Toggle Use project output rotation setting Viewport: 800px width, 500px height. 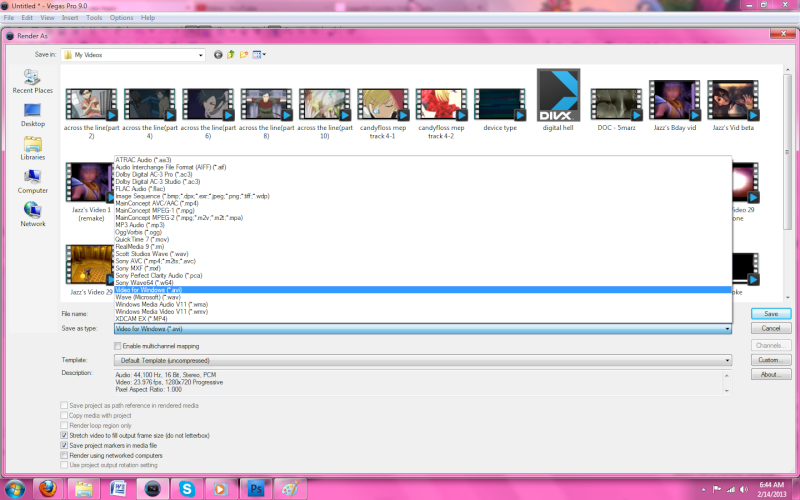pyautogui.click(x=64, y=465)
